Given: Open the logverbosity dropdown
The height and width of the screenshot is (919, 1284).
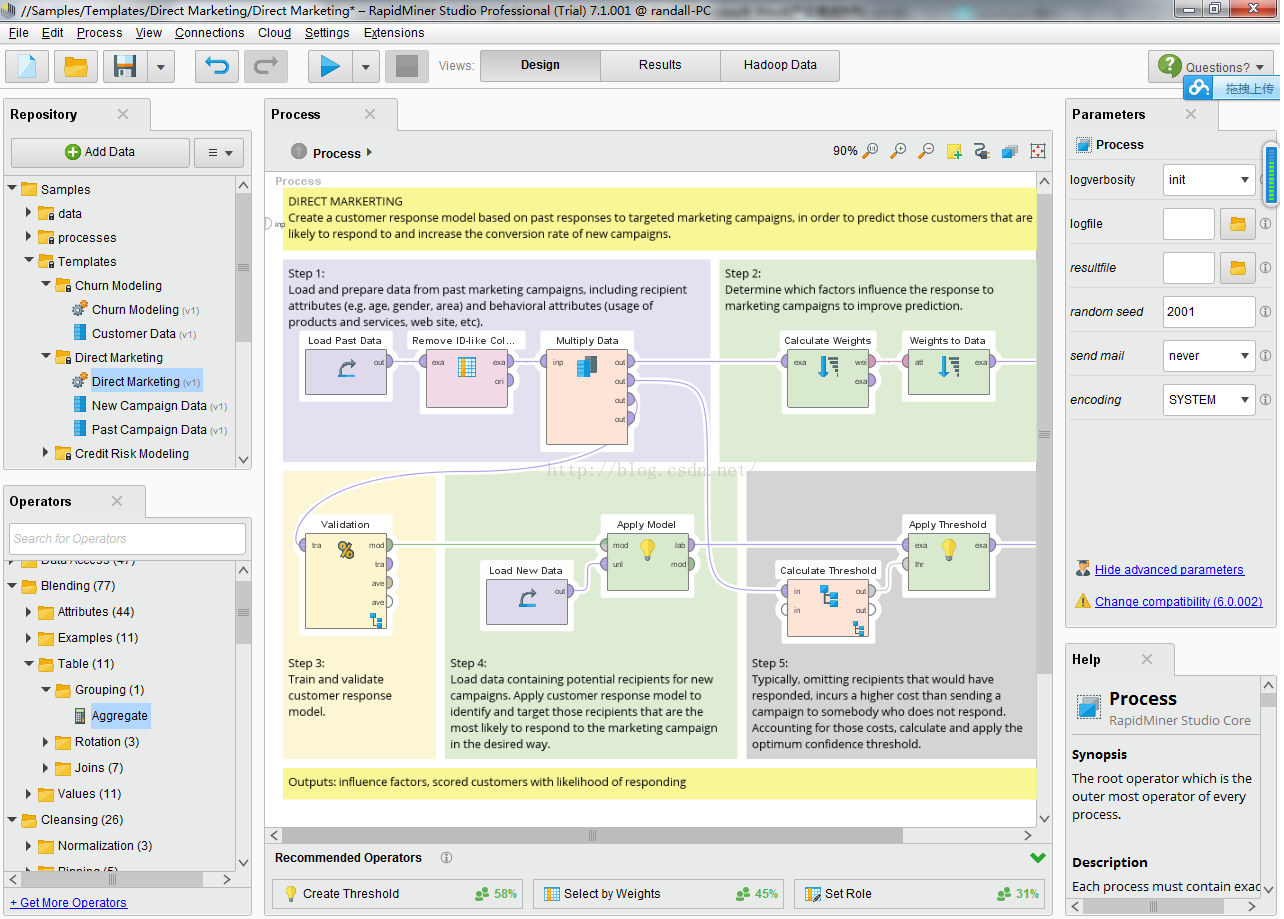Looking at the screenshot, I should [1209, 180].
